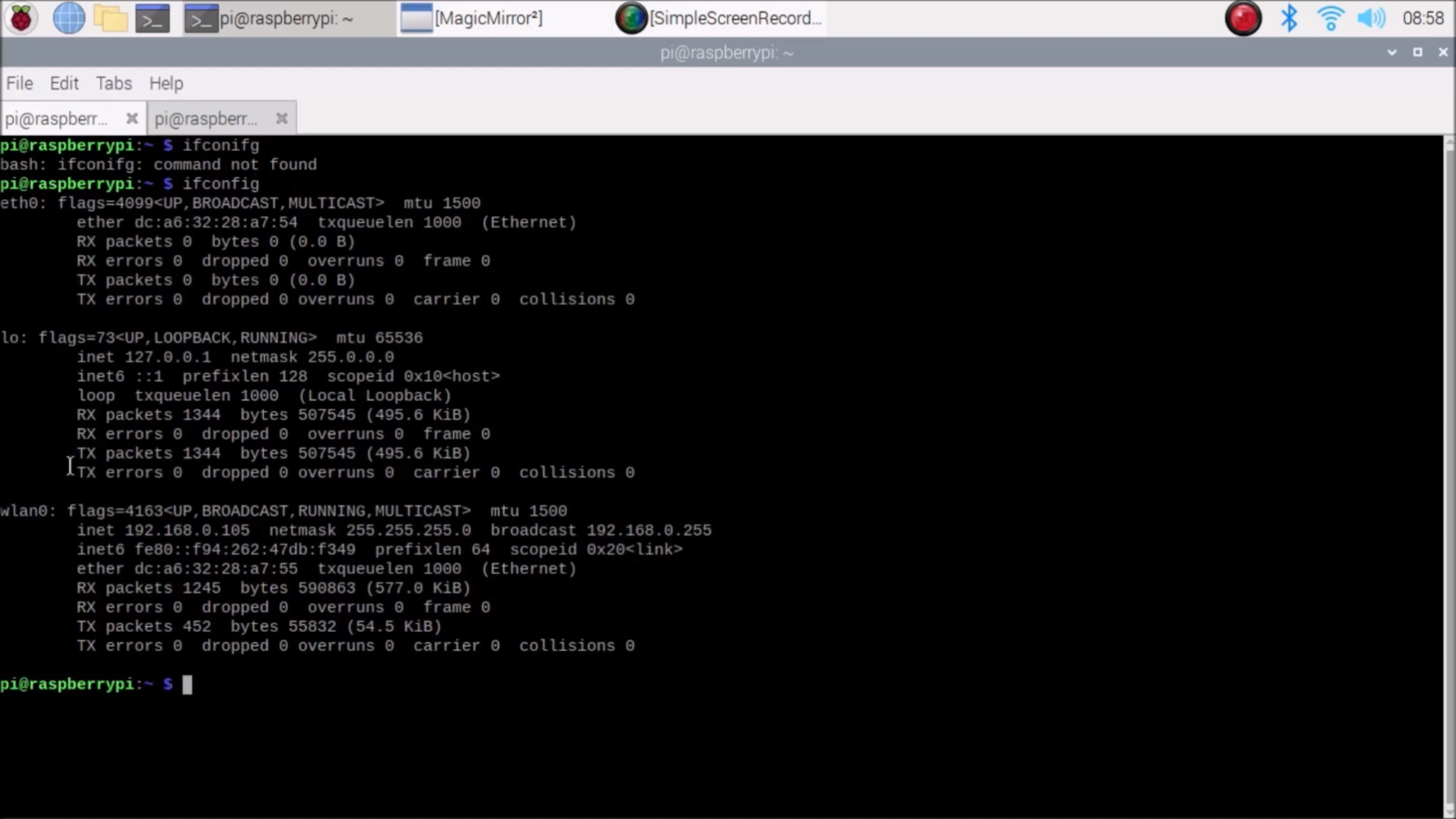Switch to the second pi@raspberr... tab

[207, 117]
